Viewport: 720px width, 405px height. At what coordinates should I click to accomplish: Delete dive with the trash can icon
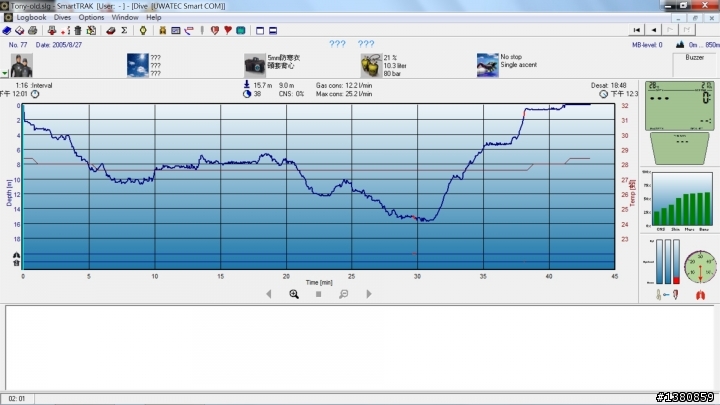(x=78, y=31)
